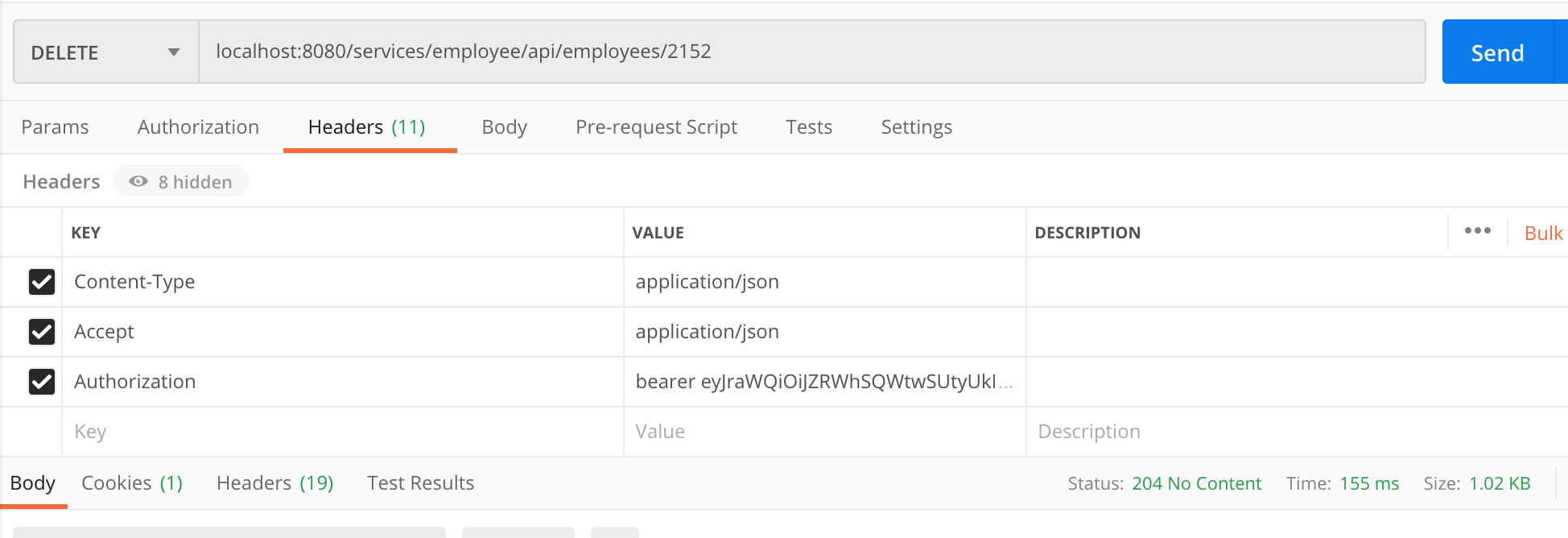Viewport: 1568px width, 538px height.
Task: Switch to the Params tab
Action: (55, 127)
